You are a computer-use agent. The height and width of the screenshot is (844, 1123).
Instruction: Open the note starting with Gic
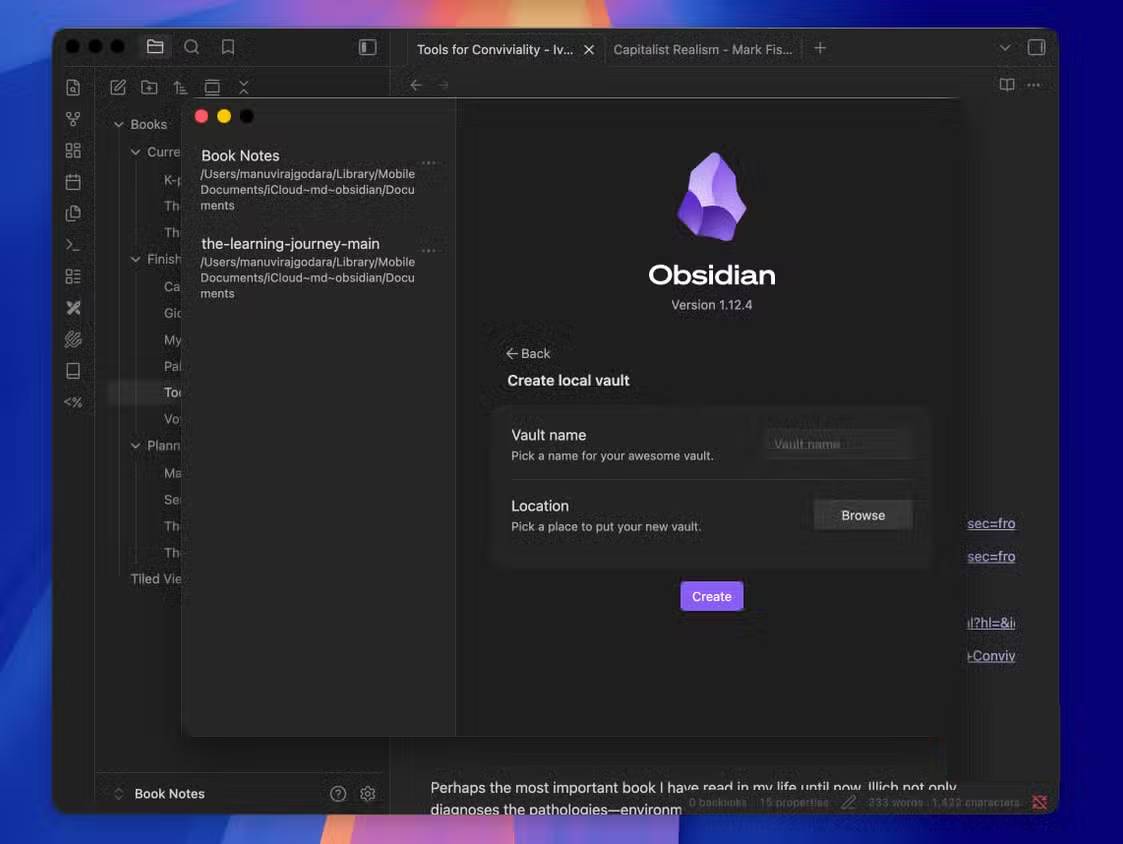(x=172, y=313)
